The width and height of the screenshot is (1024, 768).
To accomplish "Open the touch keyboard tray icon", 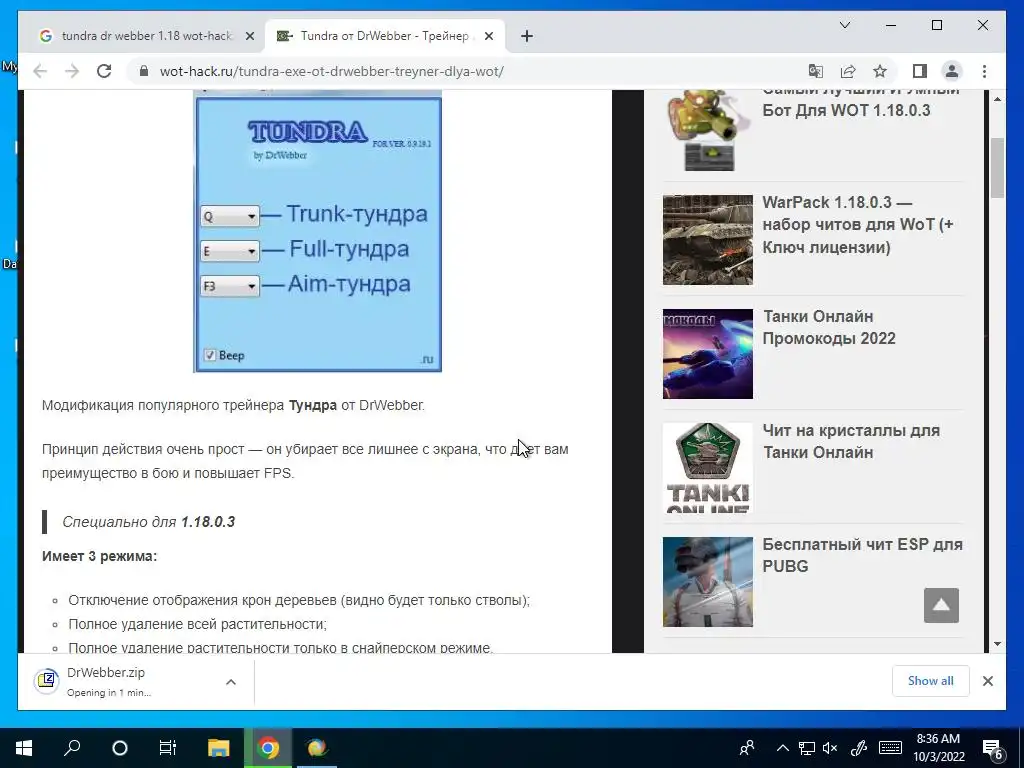I will coord(890,748).
